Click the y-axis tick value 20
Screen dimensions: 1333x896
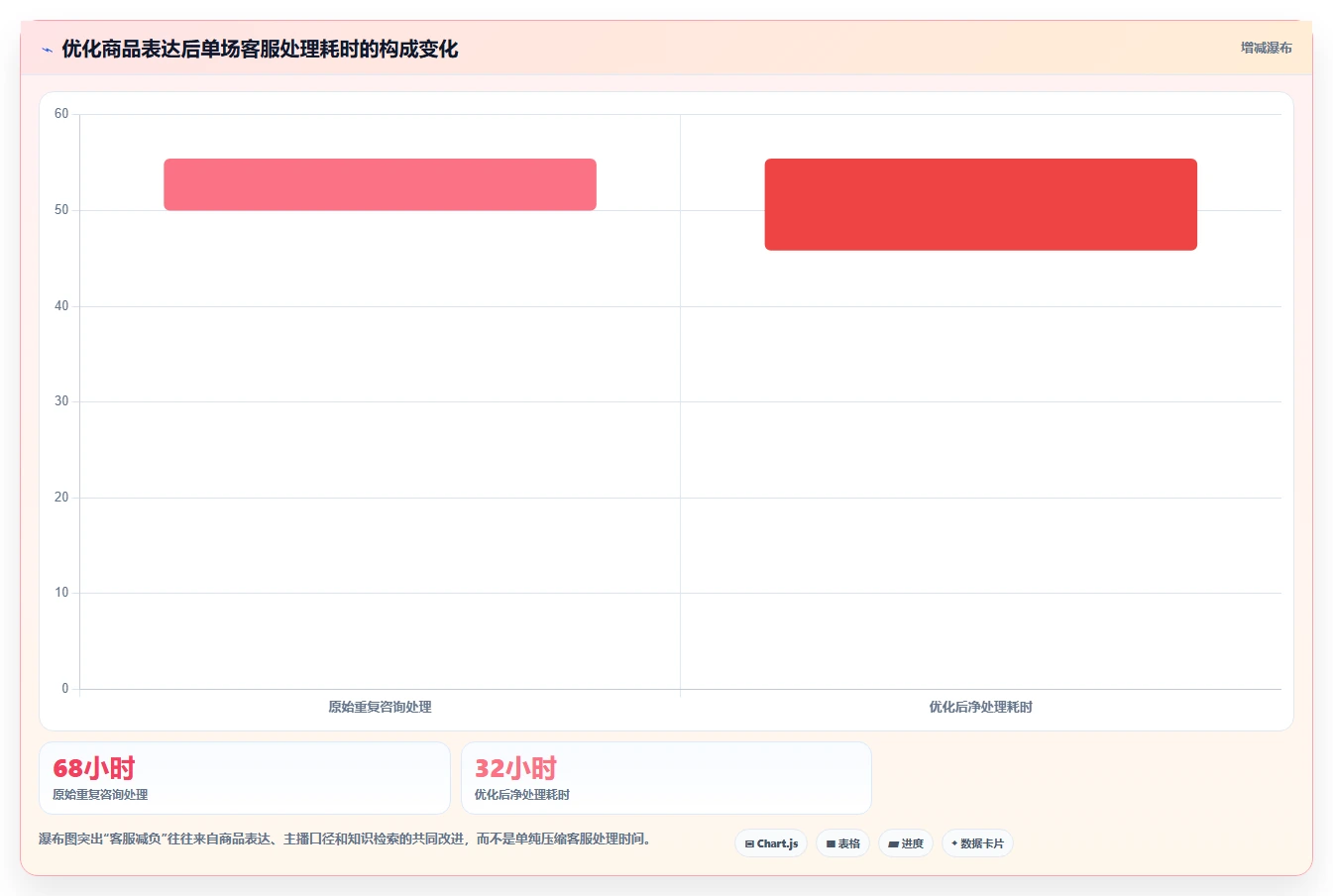click(61, 498)
